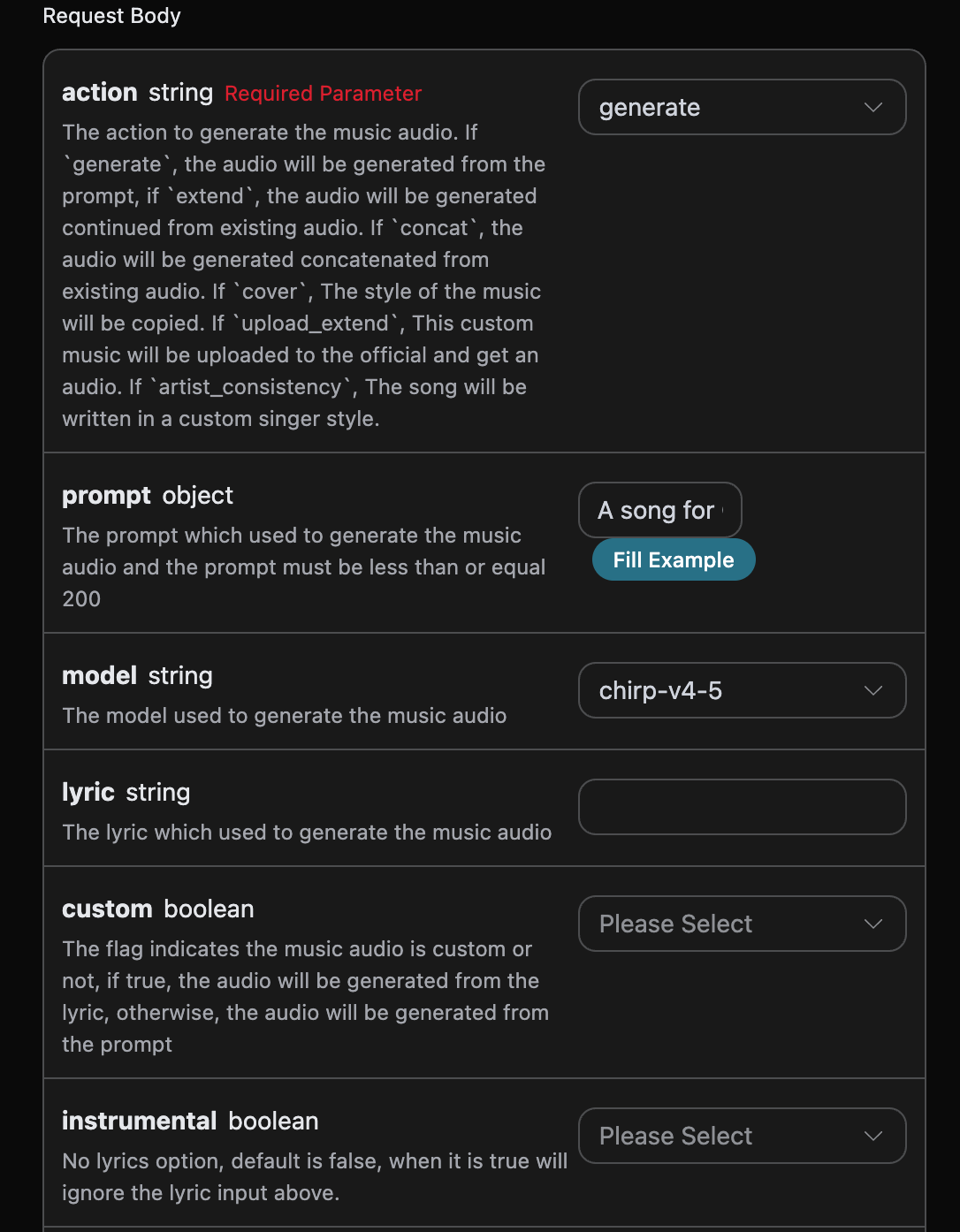Click the chevron arrow in the instrumental selector
This screenshot has width=960, height=1232.
click(873, 1137)
